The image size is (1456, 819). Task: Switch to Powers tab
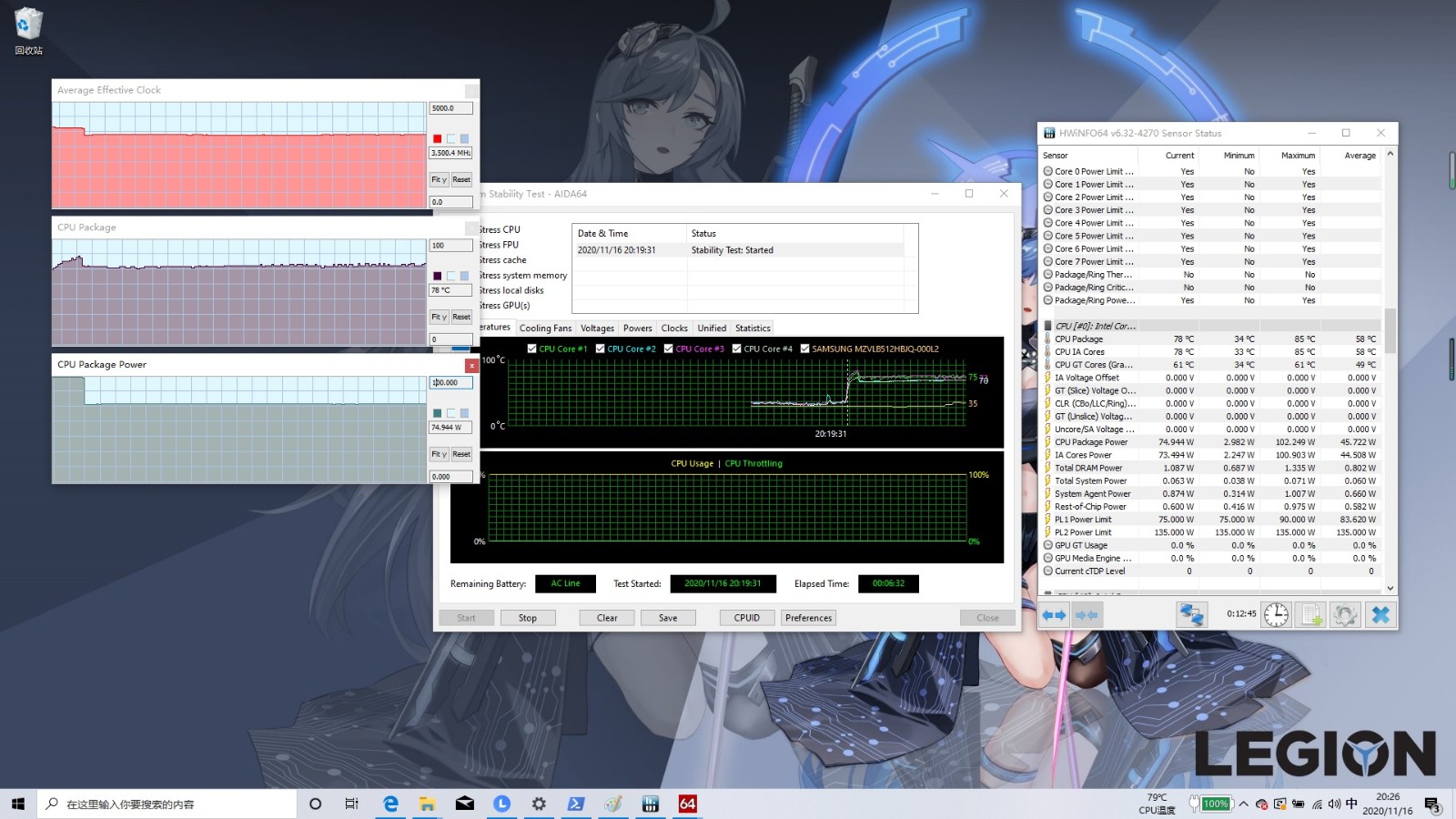(637, 329)
